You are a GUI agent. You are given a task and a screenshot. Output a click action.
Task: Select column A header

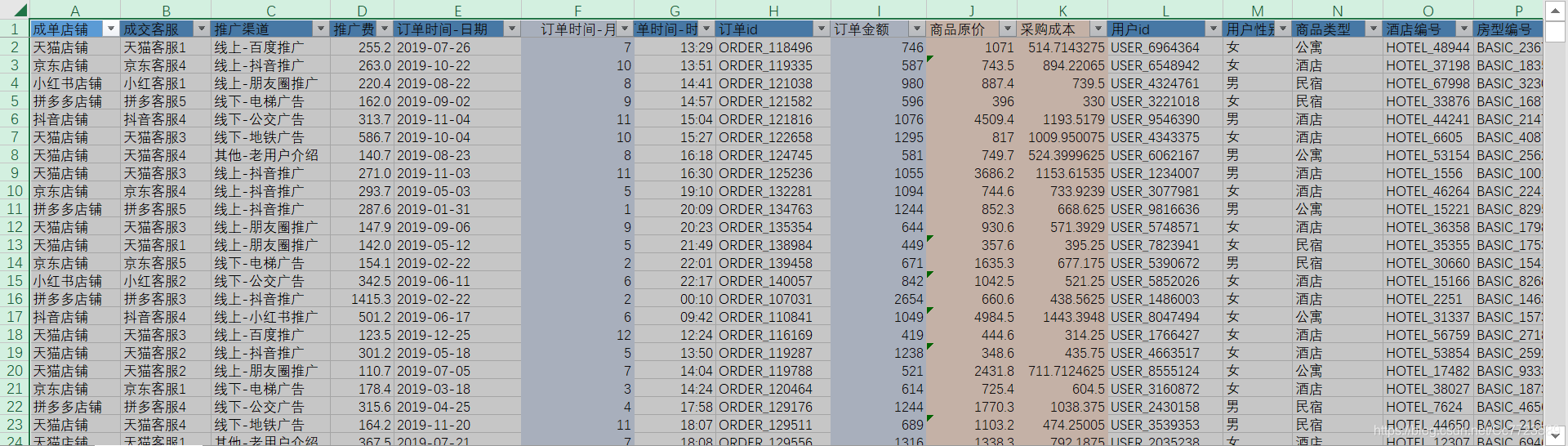pos(75,11)
